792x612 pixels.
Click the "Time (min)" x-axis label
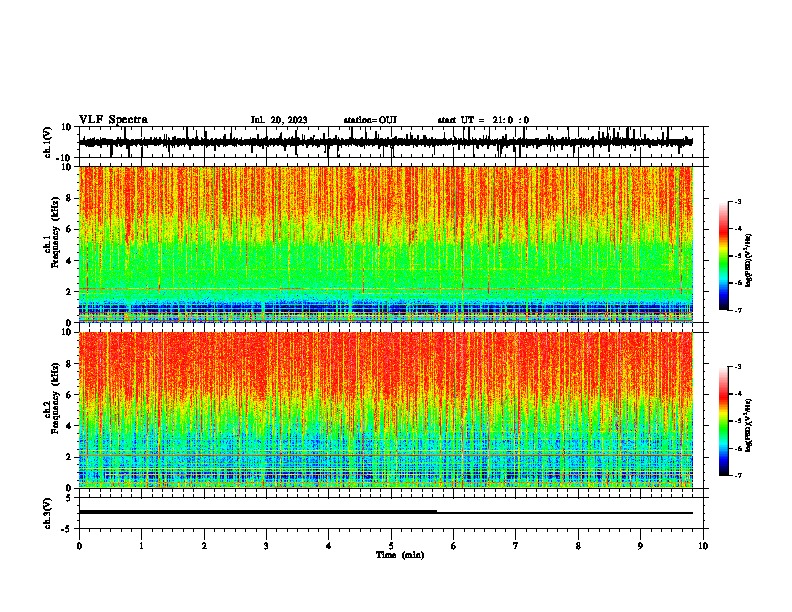pyautogui.click(x=400, y=555)
